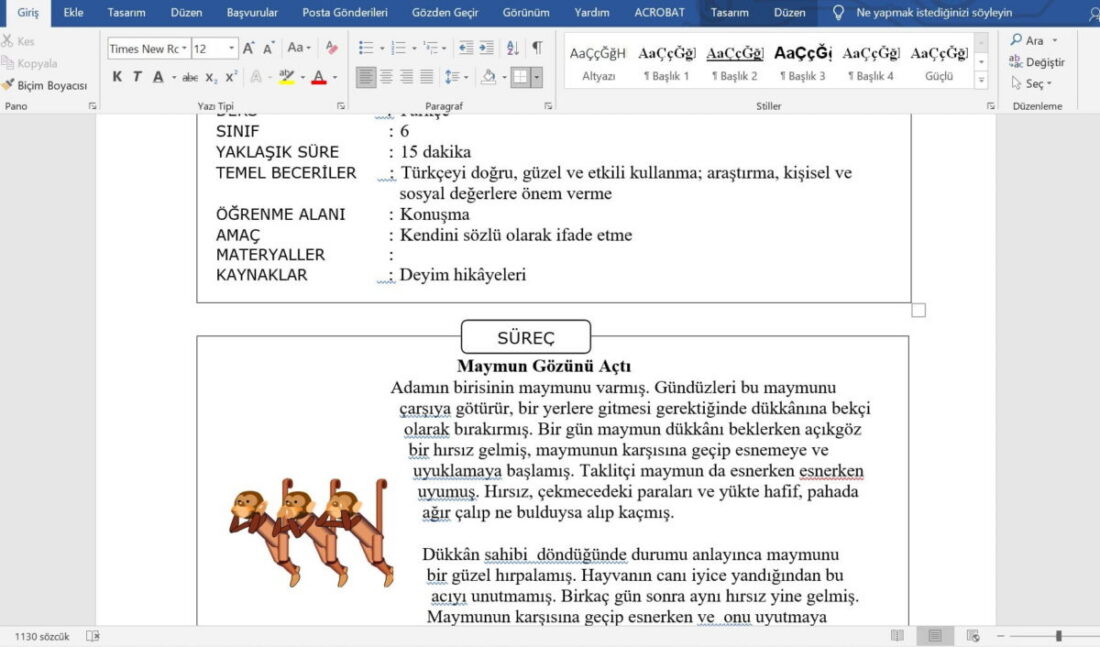Grow font size with larger A

[x=248, y=48]
